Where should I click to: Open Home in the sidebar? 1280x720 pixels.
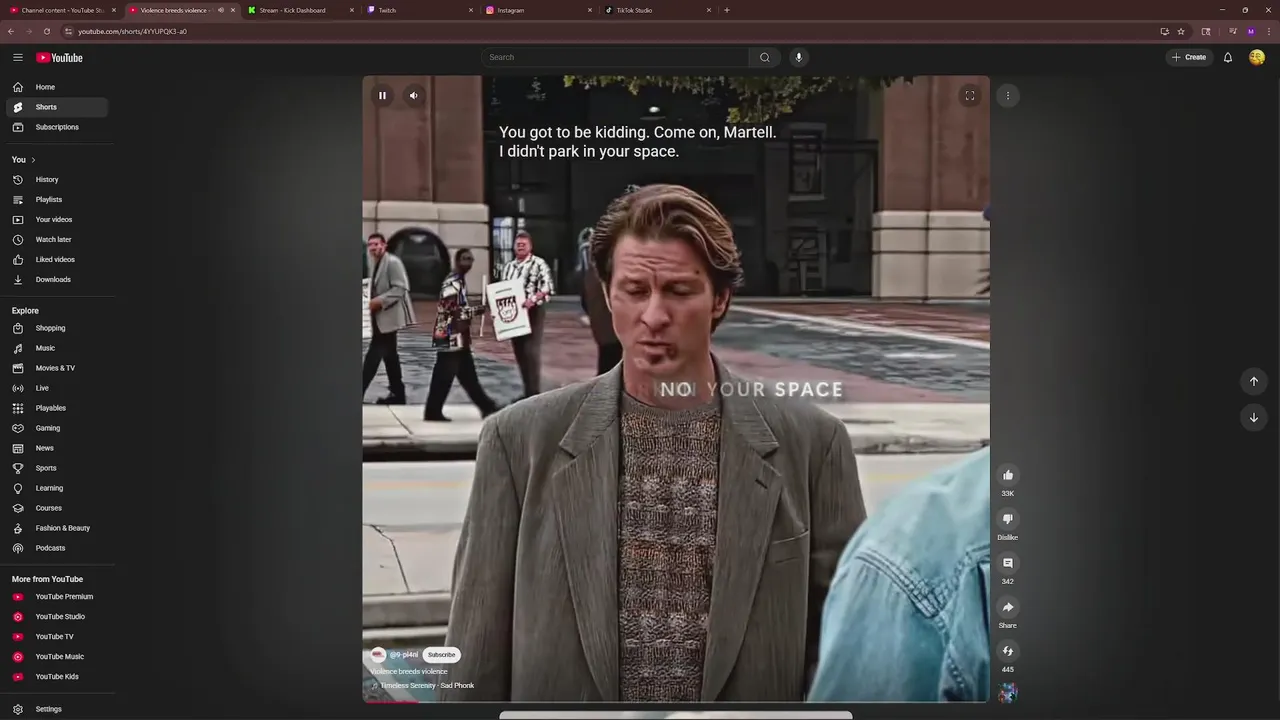(x=57, y=87)
